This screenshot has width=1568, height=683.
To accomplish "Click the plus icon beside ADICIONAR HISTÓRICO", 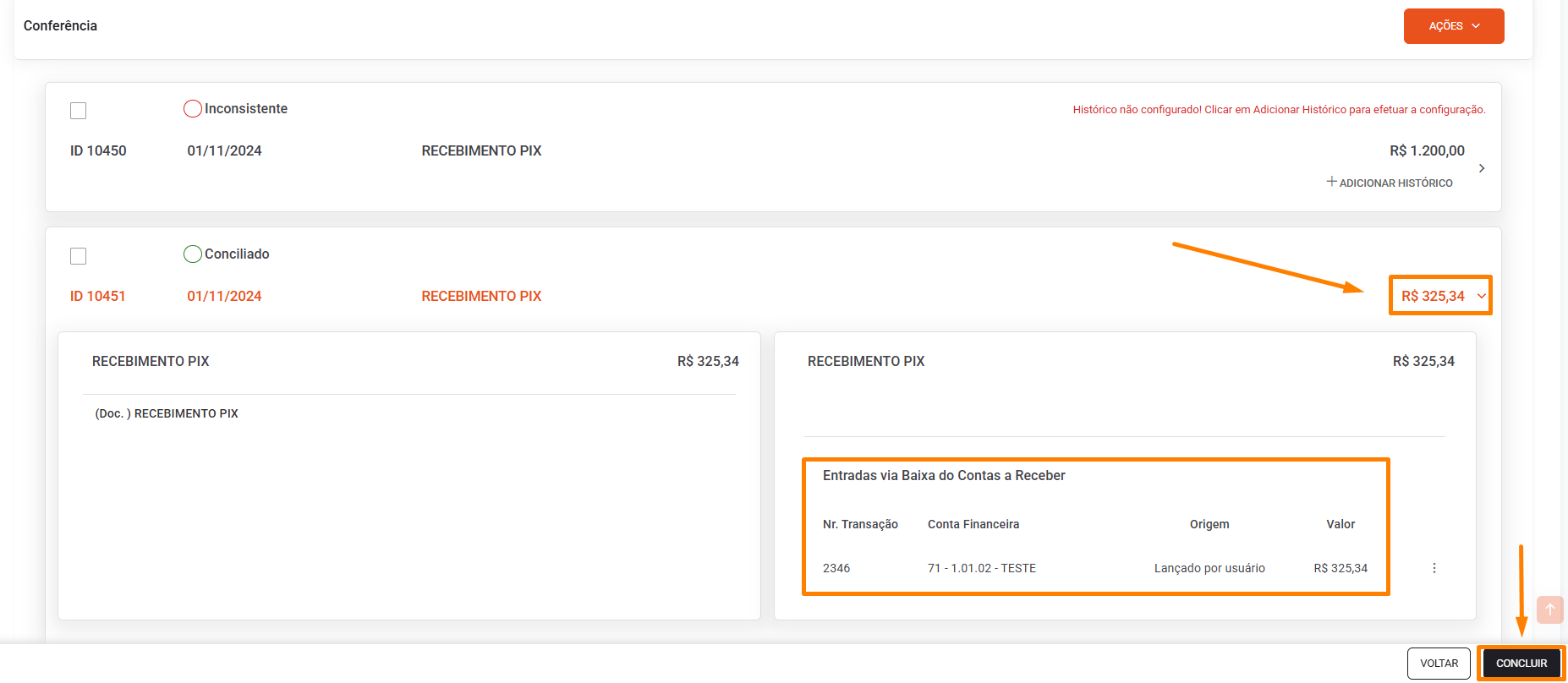I will pos(1331,182).
